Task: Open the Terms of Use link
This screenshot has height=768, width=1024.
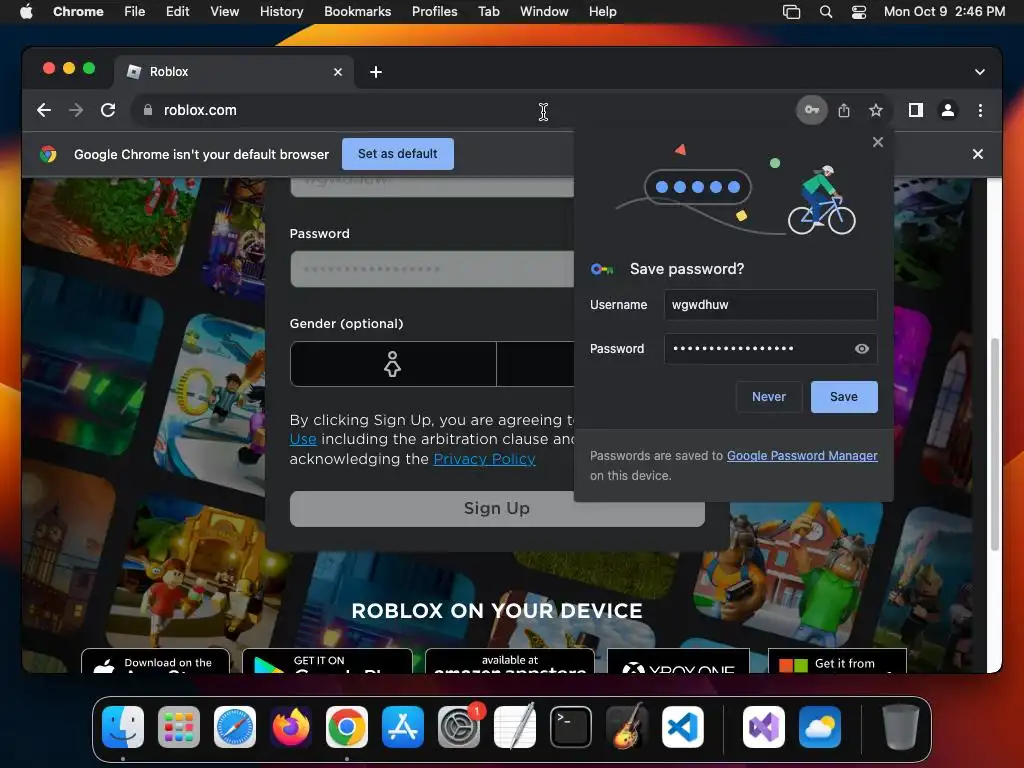Action: [x=303, y=439]
